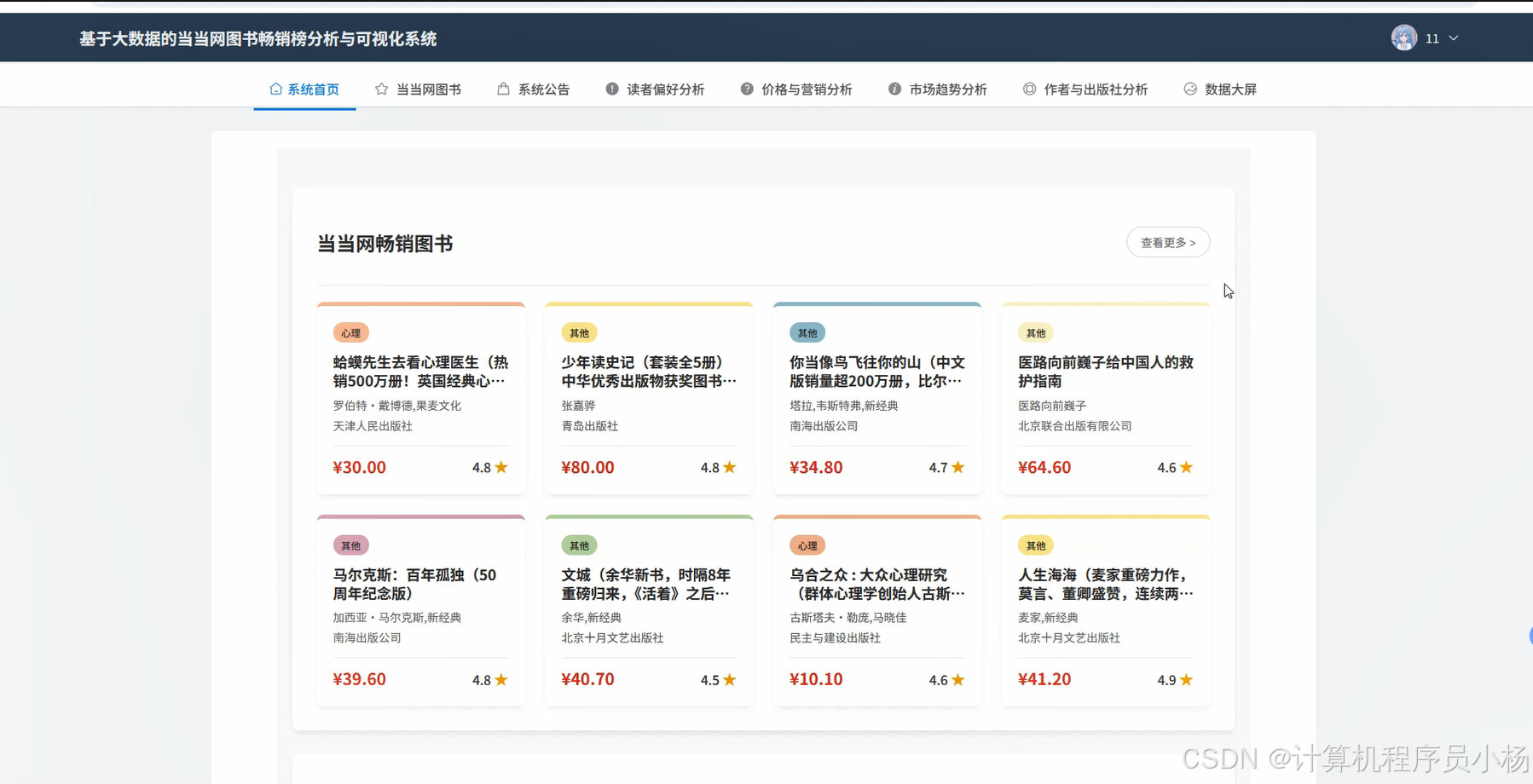Switch to 作者与出版社分析 tab
This screenshot has width=1533, height=784.
[x=1085, y=89]
